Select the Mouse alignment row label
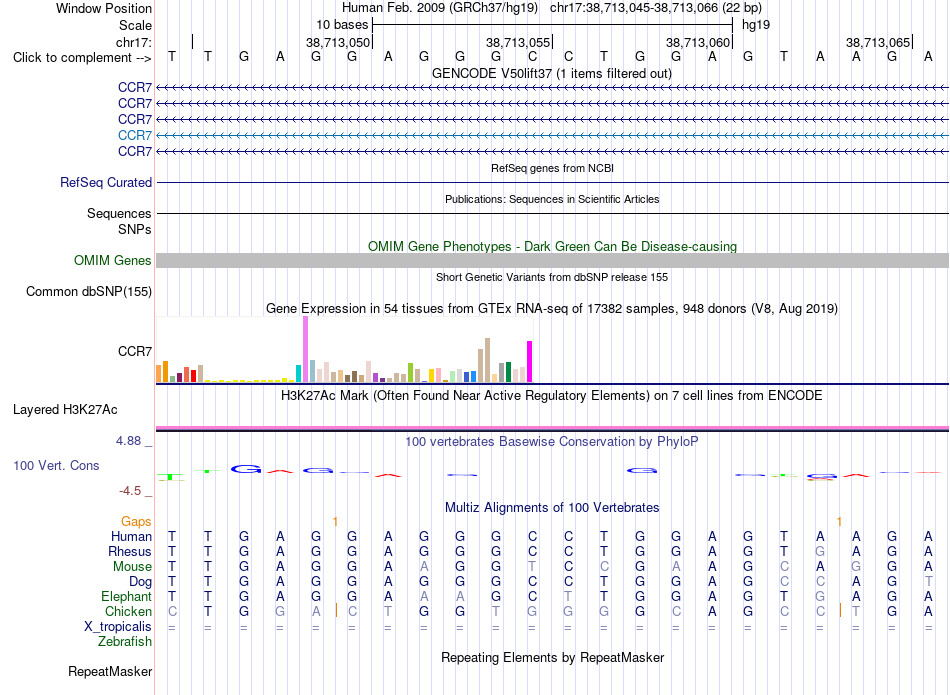Screen dimensions: 950x695 point(132,567)
